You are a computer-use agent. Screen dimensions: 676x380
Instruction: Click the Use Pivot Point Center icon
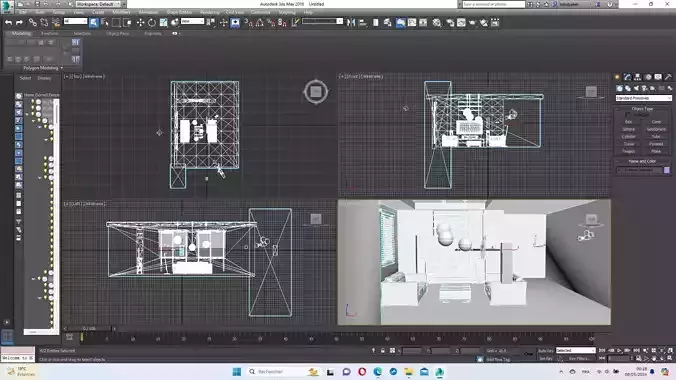point(211,22)
